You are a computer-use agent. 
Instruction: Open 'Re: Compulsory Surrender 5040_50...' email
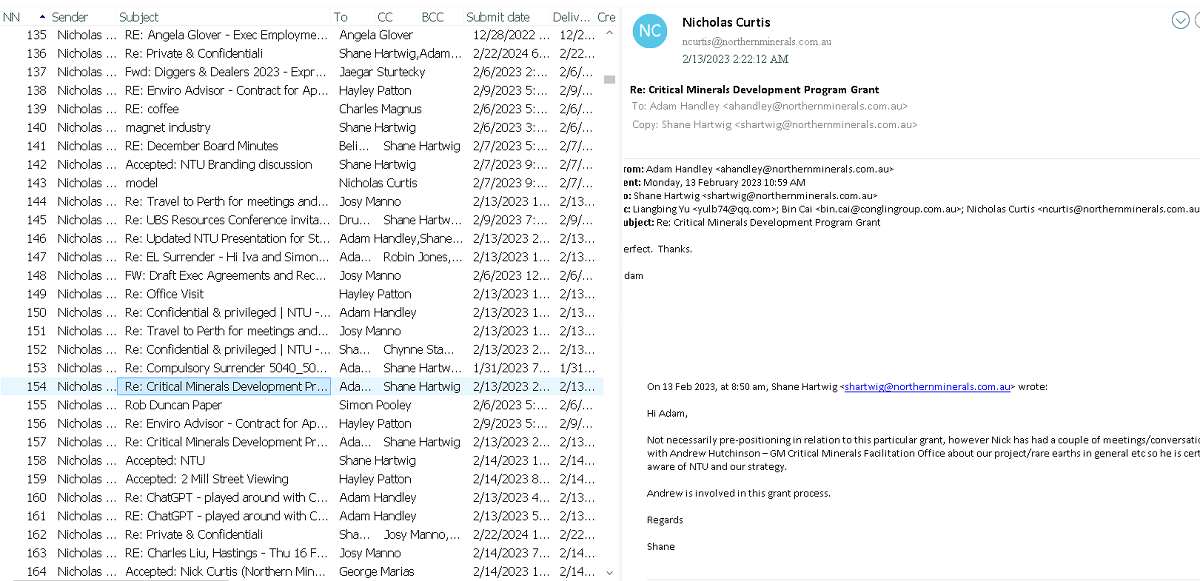[x=301, y=368]
